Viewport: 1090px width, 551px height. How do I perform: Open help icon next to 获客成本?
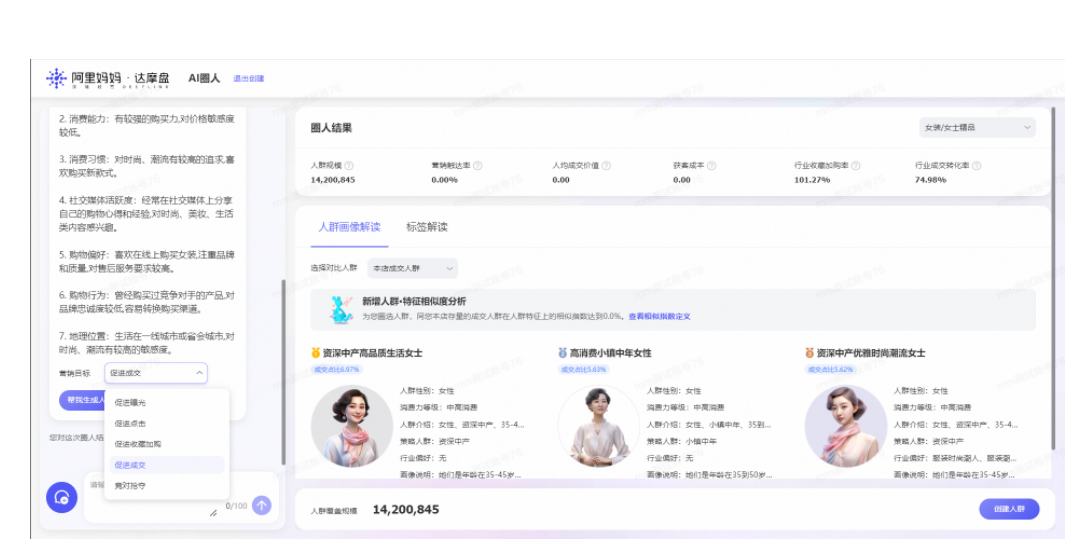point(711,165)
